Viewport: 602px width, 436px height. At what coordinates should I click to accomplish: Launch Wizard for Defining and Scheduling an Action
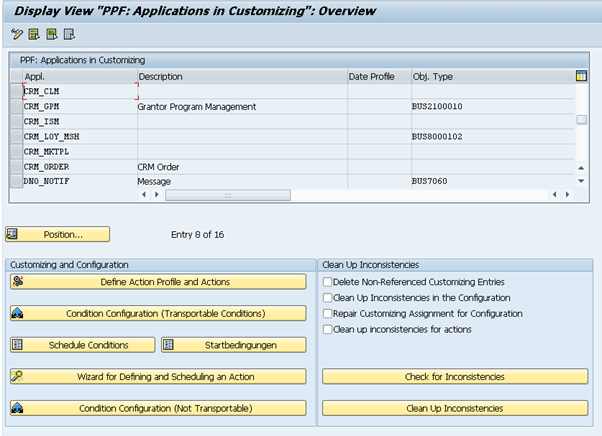coord(157,377)
